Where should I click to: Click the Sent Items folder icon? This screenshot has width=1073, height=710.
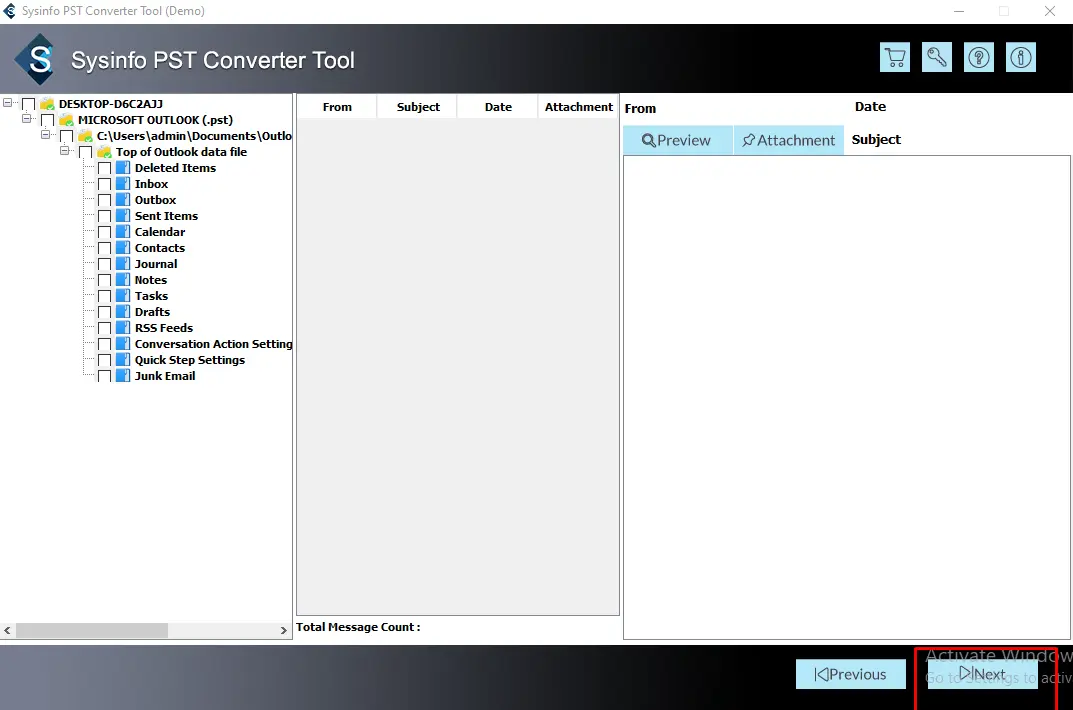click(123, 216)
